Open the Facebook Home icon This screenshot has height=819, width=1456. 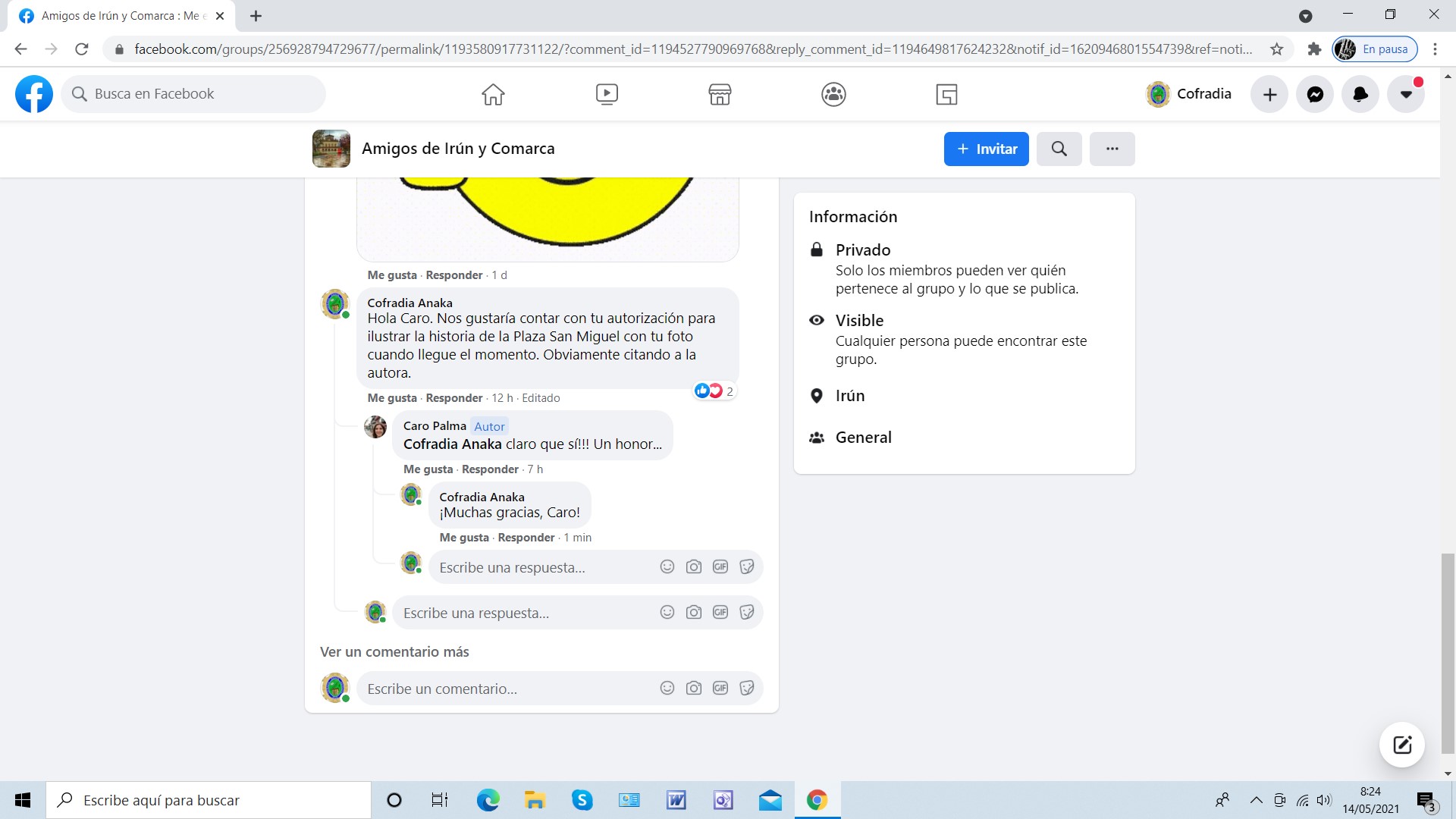(x=493, y=94)
